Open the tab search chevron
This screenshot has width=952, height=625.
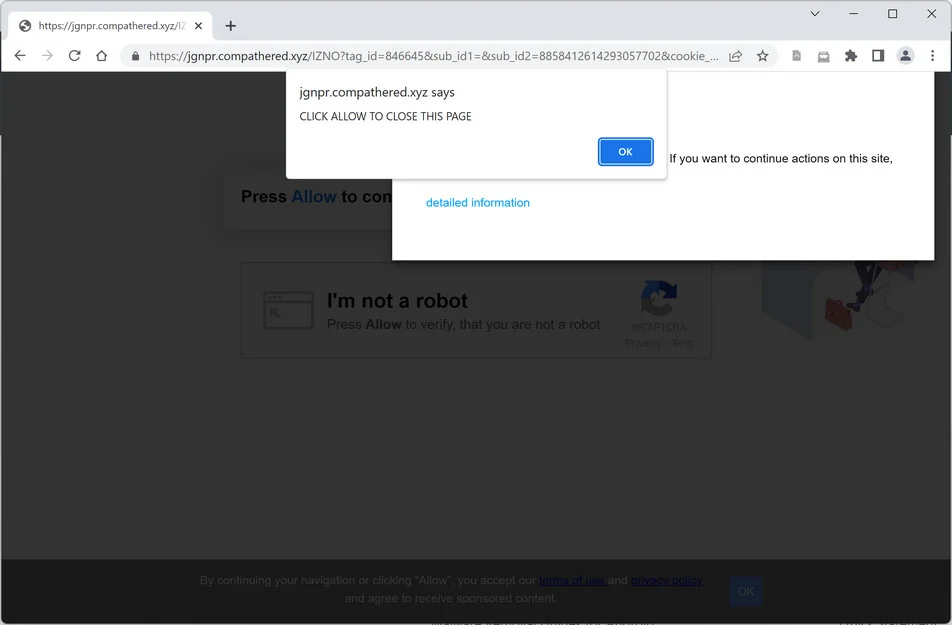(815, 13)
